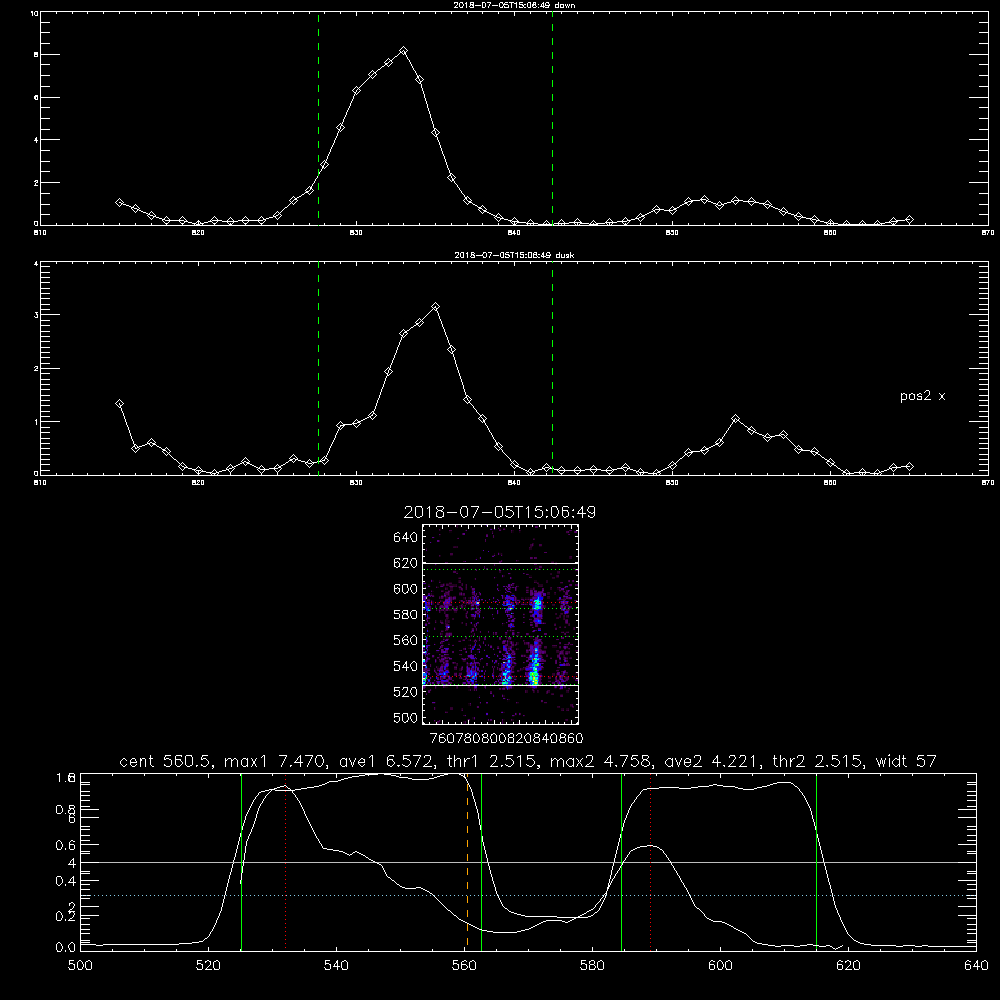Screen dimensions: 1000x1000
Task: Click x-axis label 500 on bottom plot
Action: coord(80,966)
